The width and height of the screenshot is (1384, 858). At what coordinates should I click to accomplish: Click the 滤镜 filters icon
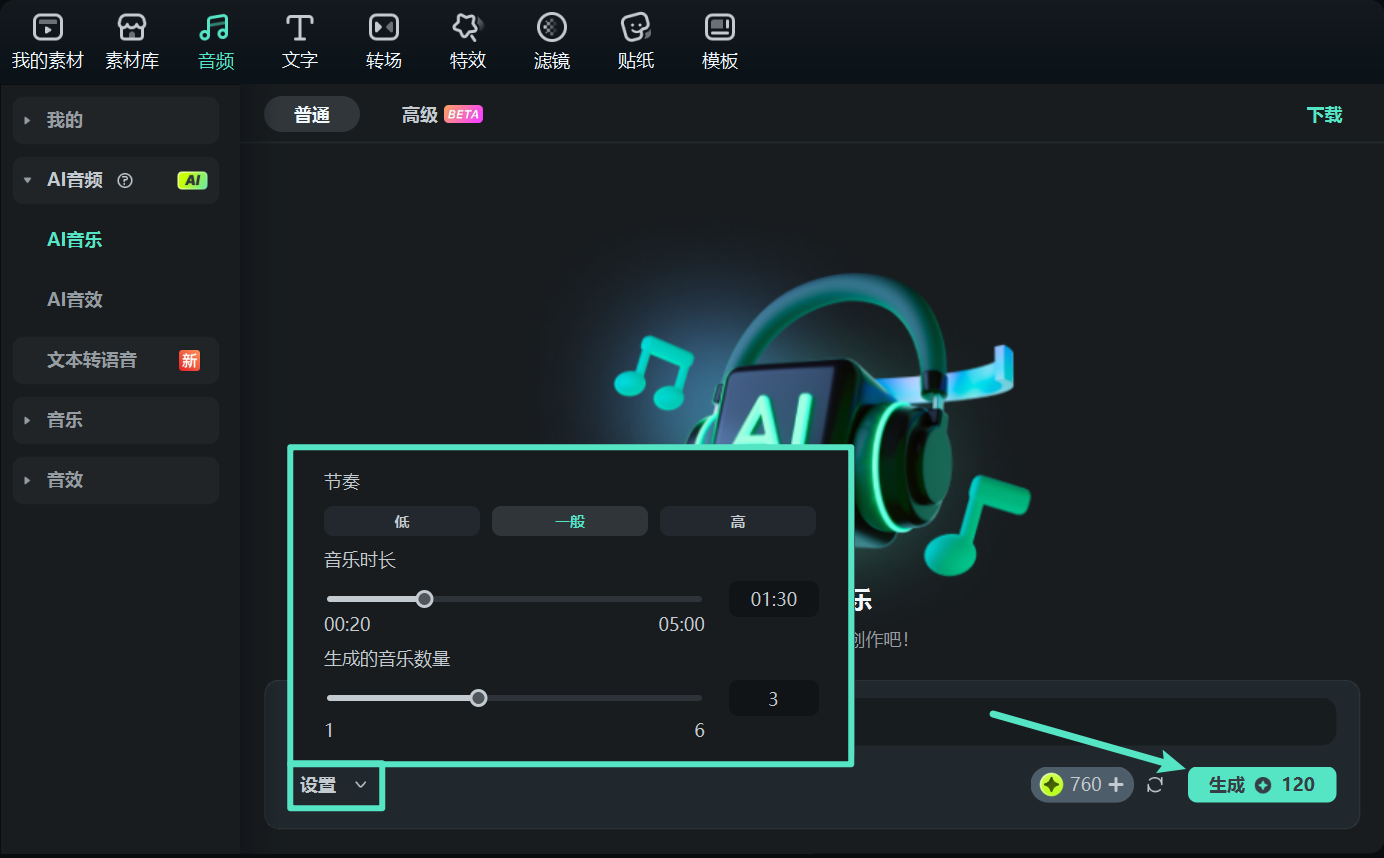tap(551, 38)
